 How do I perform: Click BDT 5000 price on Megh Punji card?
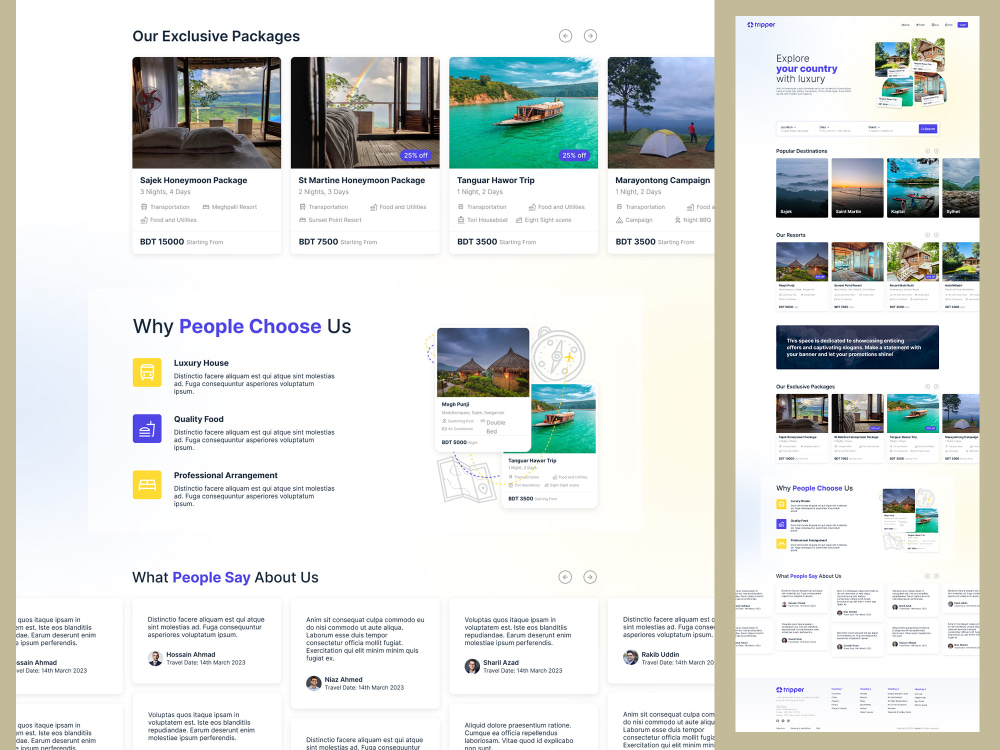[x=454, y=442]
